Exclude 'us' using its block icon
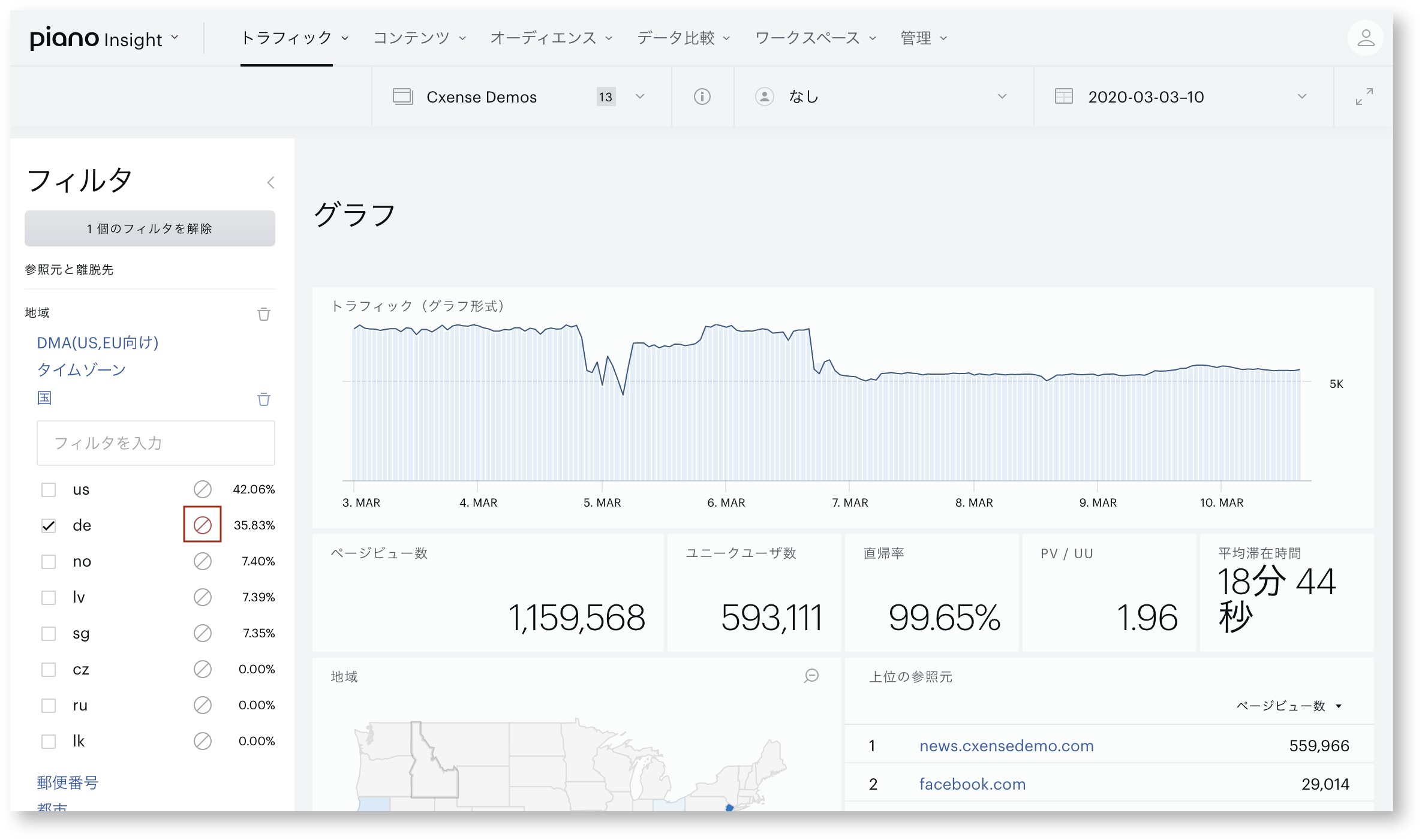The image size is (1422, 840). click(202, 489)
